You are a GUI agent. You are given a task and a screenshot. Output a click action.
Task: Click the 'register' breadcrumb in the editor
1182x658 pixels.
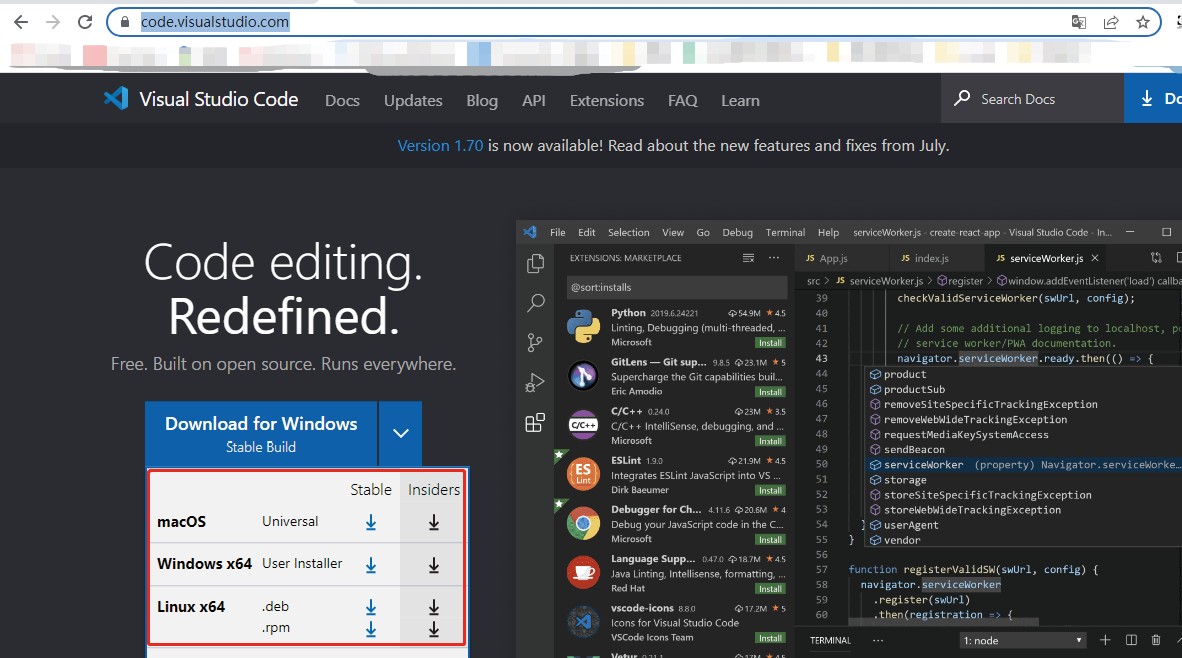965,280
